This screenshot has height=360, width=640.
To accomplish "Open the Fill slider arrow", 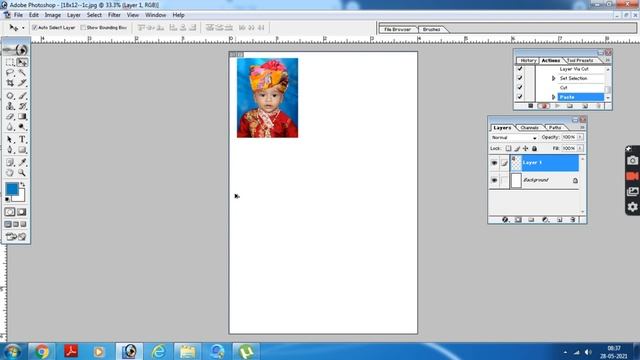I will click(x=580, y=148).
